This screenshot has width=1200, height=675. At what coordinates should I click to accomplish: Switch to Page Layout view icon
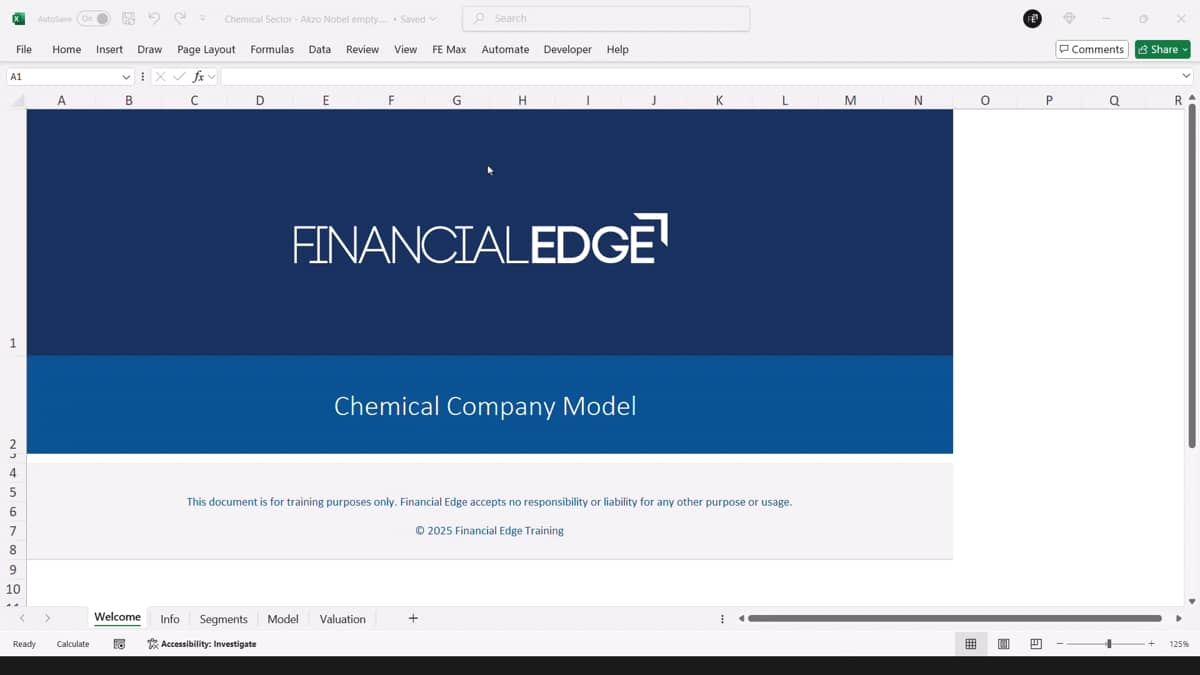(1004, 644)
